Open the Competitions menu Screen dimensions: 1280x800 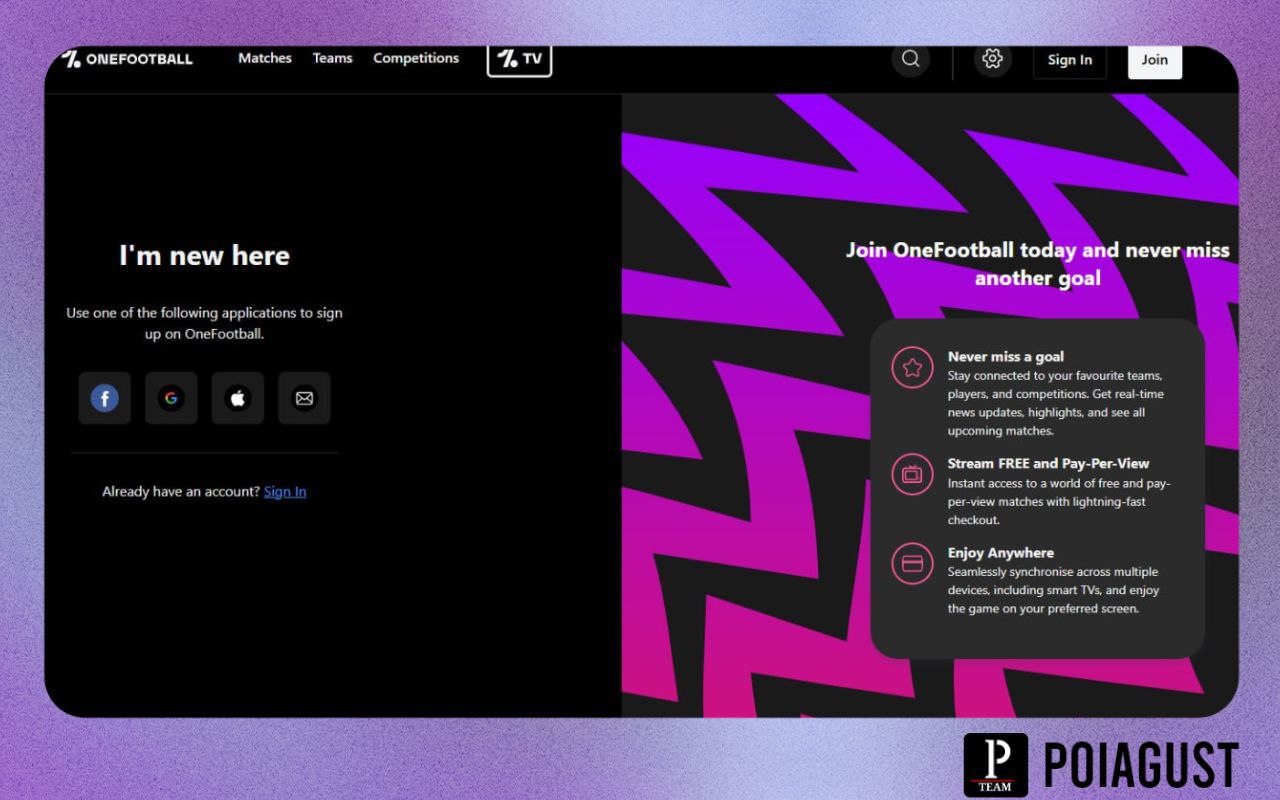click(416, 58)
